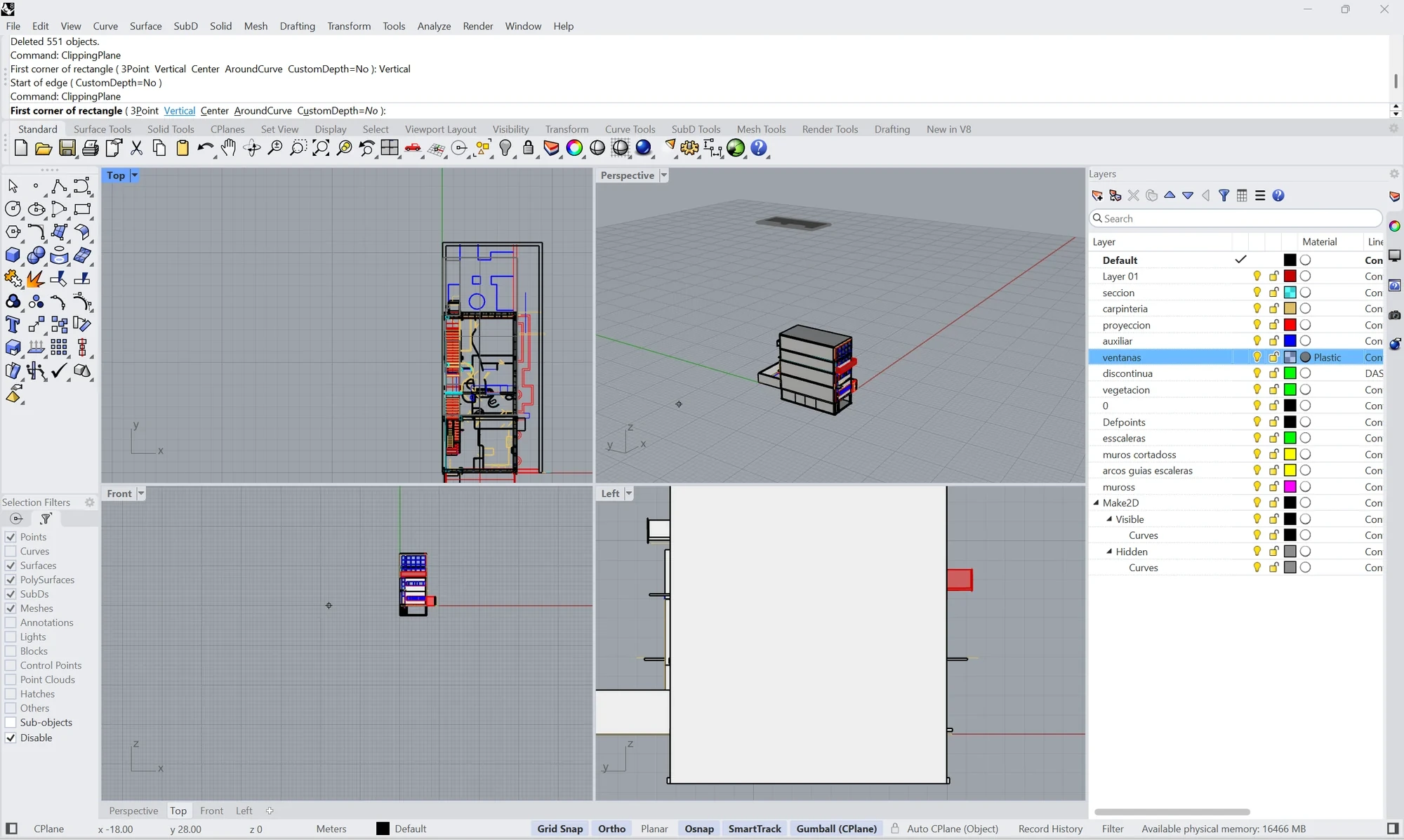Click the New Layer icon in Layers panel
1404x840 pixels.
1097,196
